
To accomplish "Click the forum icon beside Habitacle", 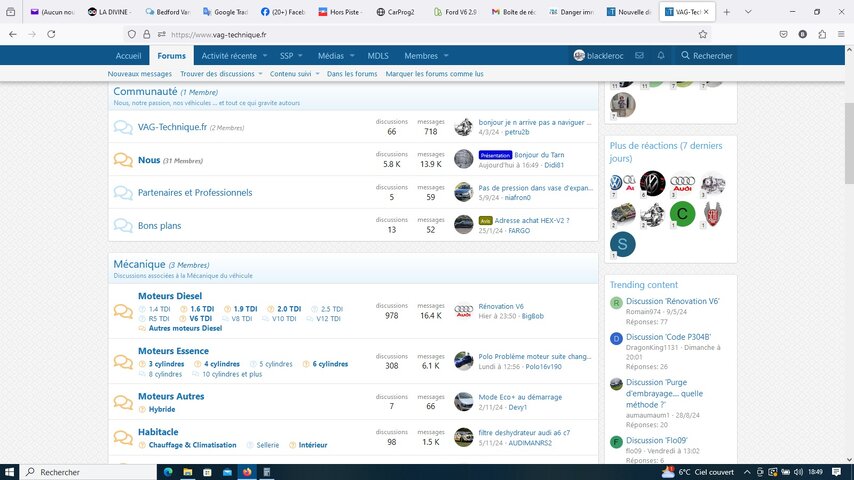I will tap(123, 438).
